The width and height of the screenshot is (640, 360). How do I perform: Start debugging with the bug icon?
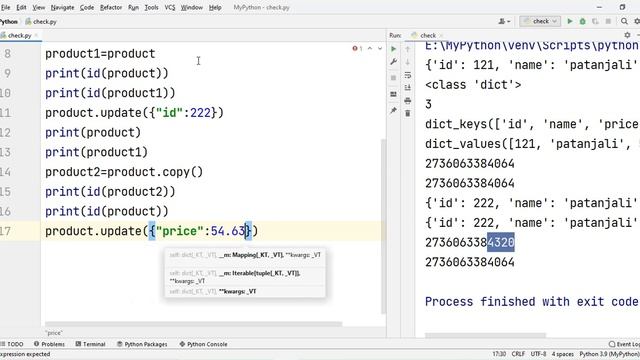point(582,21)
